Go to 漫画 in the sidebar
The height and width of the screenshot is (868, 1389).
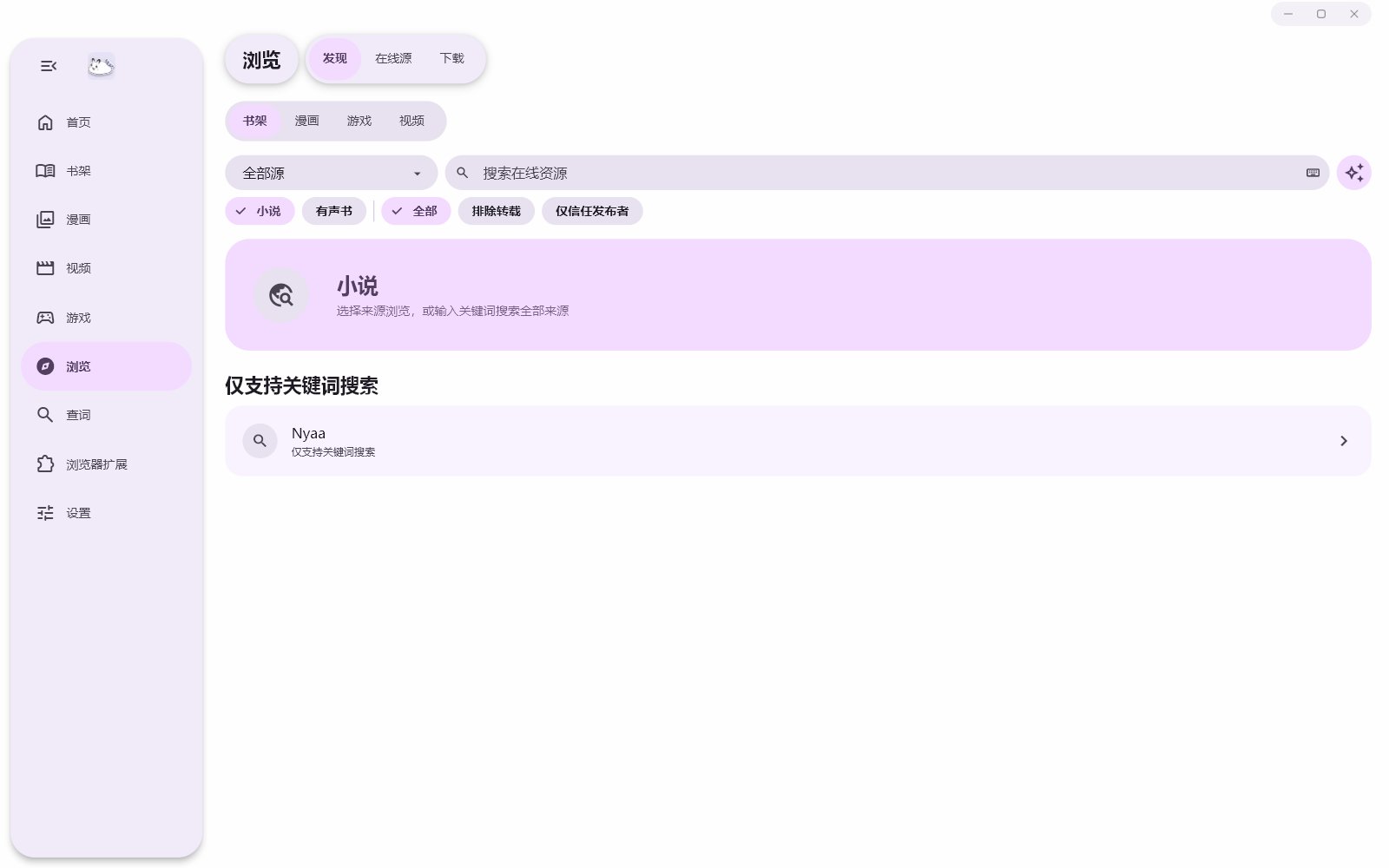tap(106, 220)
